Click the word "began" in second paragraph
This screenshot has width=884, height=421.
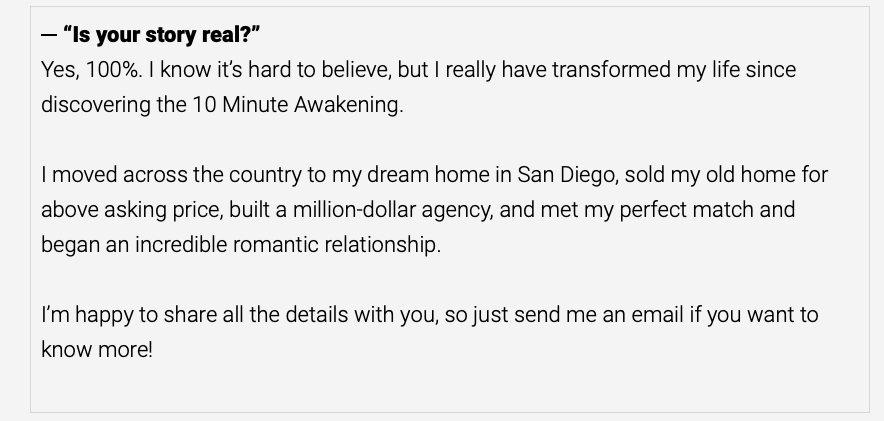[69, 245]
